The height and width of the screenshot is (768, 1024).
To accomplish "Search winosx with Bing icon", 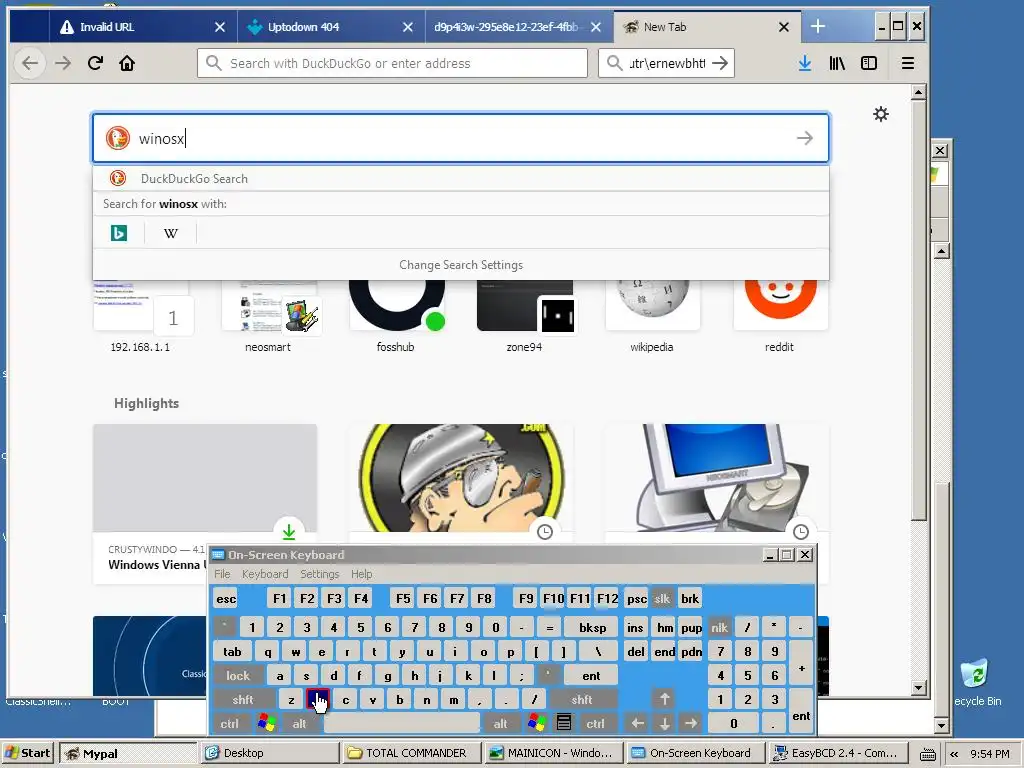I will pyautogui.click(x=119, y=233).
